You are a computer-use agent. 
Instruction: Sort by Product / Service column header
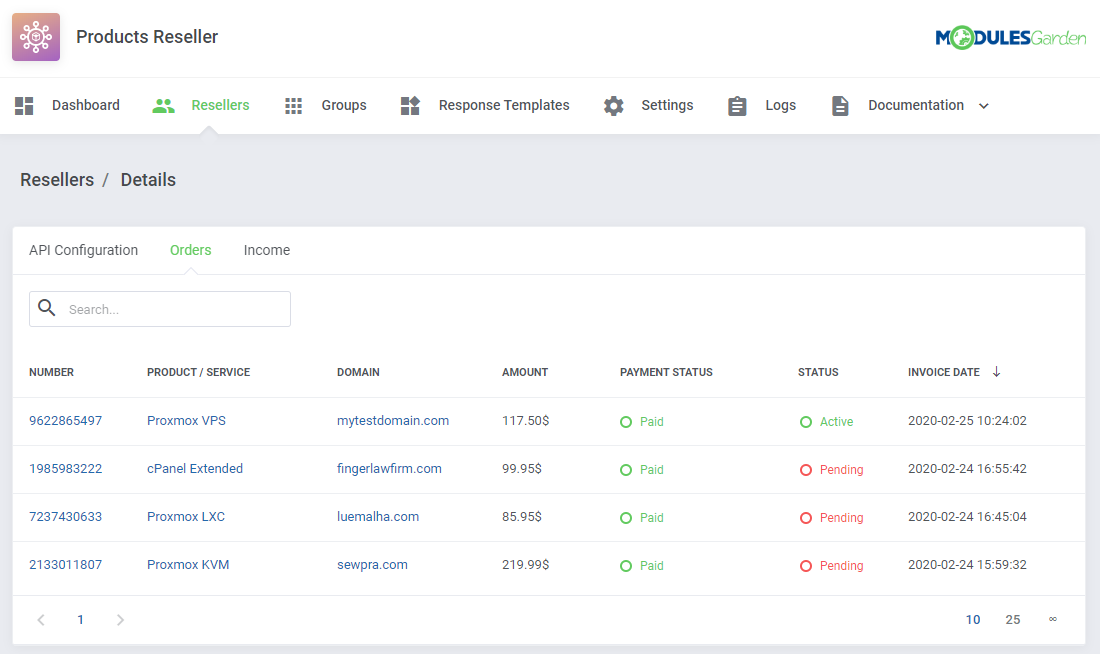199,373
